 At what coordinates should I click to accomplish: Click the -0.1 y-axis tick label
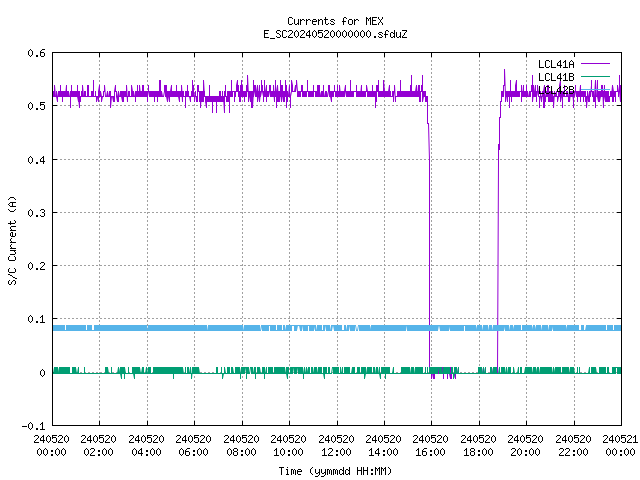point(33,426)
